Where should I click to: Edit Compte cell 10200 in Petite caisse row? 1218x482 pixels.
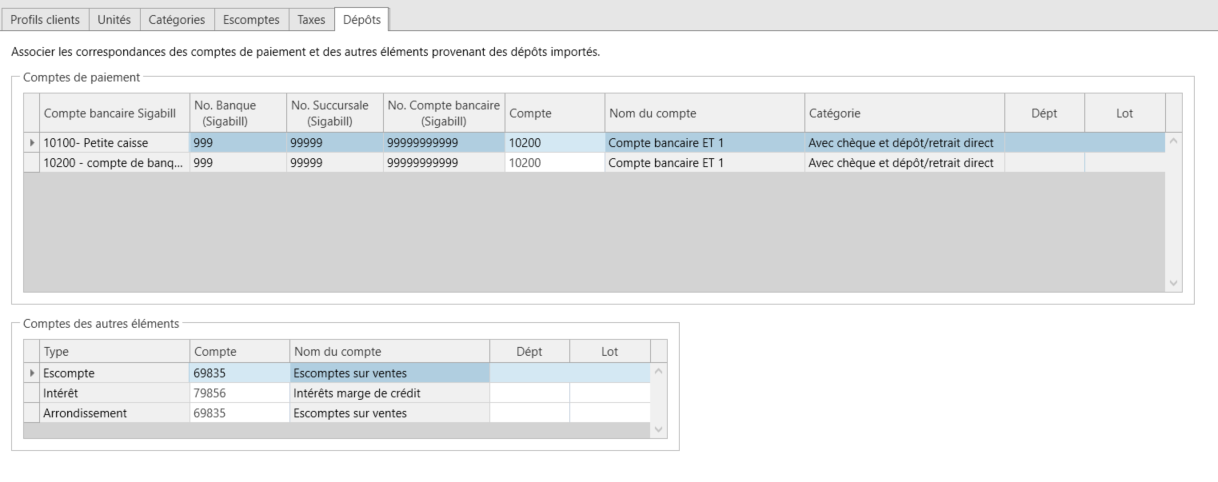555,143
